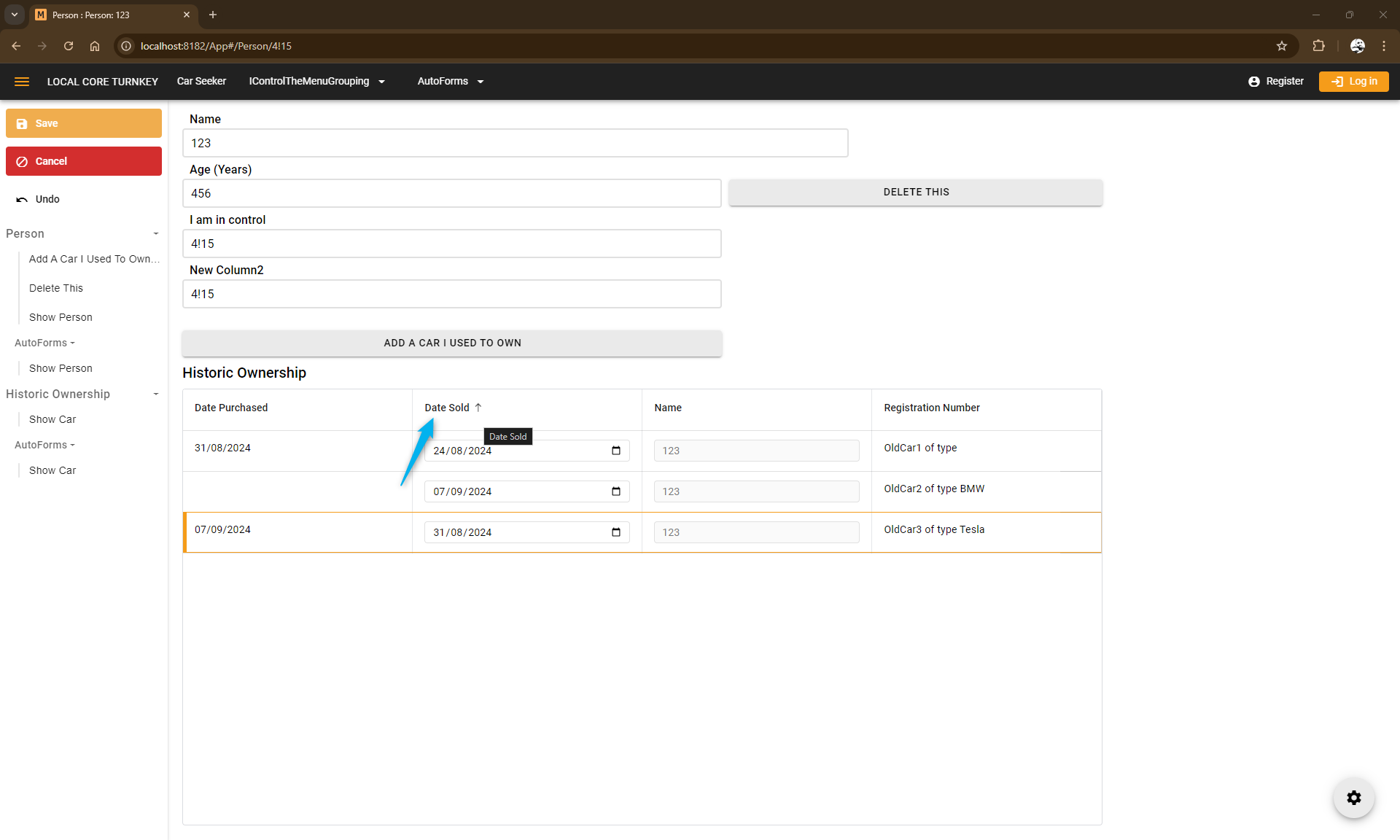The height and width of the screenshot is (840, 1400).
Task: Open the IControlTheMenuGrouping dropdown
Action: point(316,82)
